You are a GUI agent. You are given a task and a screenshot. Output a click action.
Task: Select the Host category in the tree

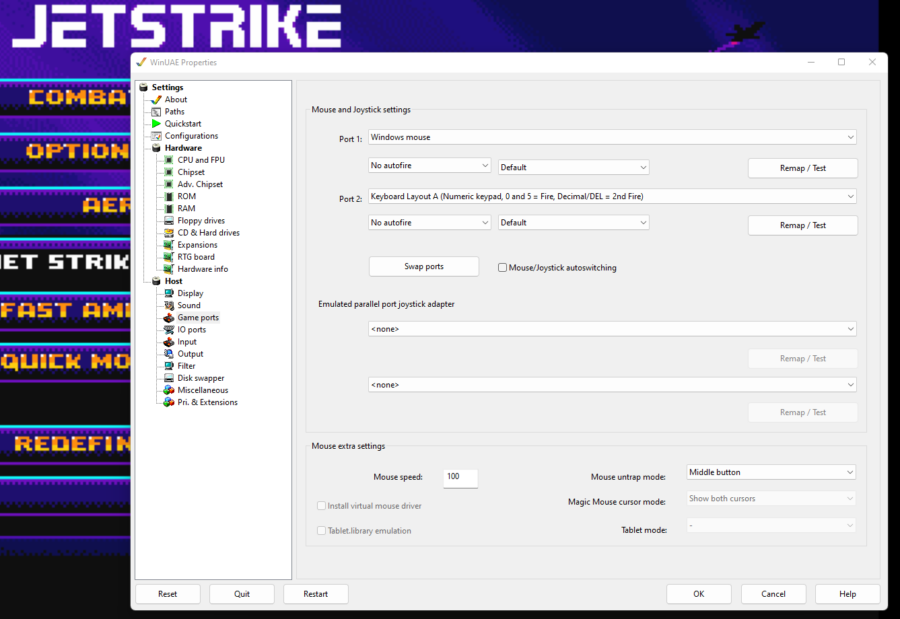point(173,281)
